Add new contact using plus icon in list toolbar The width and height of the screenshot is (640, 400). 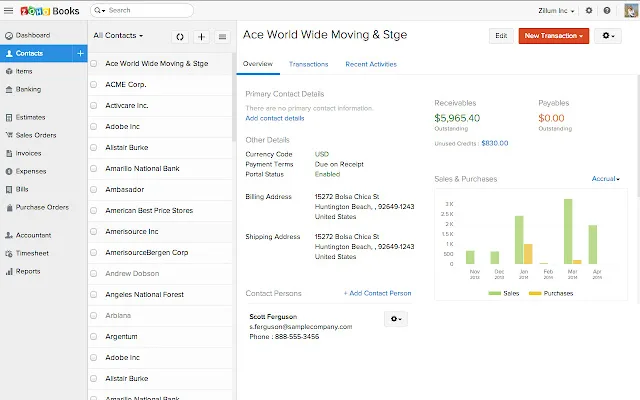click(201, 37)
